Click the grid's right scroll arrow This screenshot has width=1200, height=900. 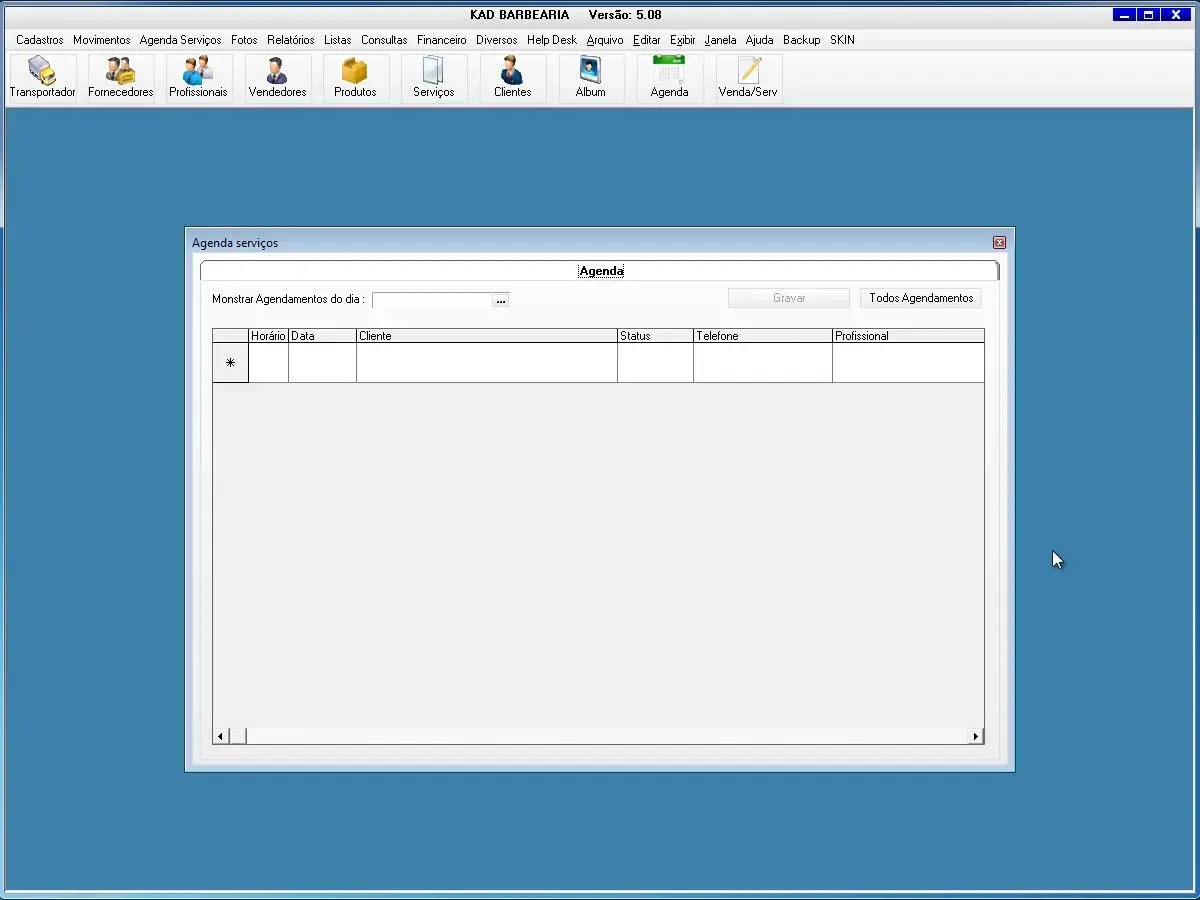point(975,737)
